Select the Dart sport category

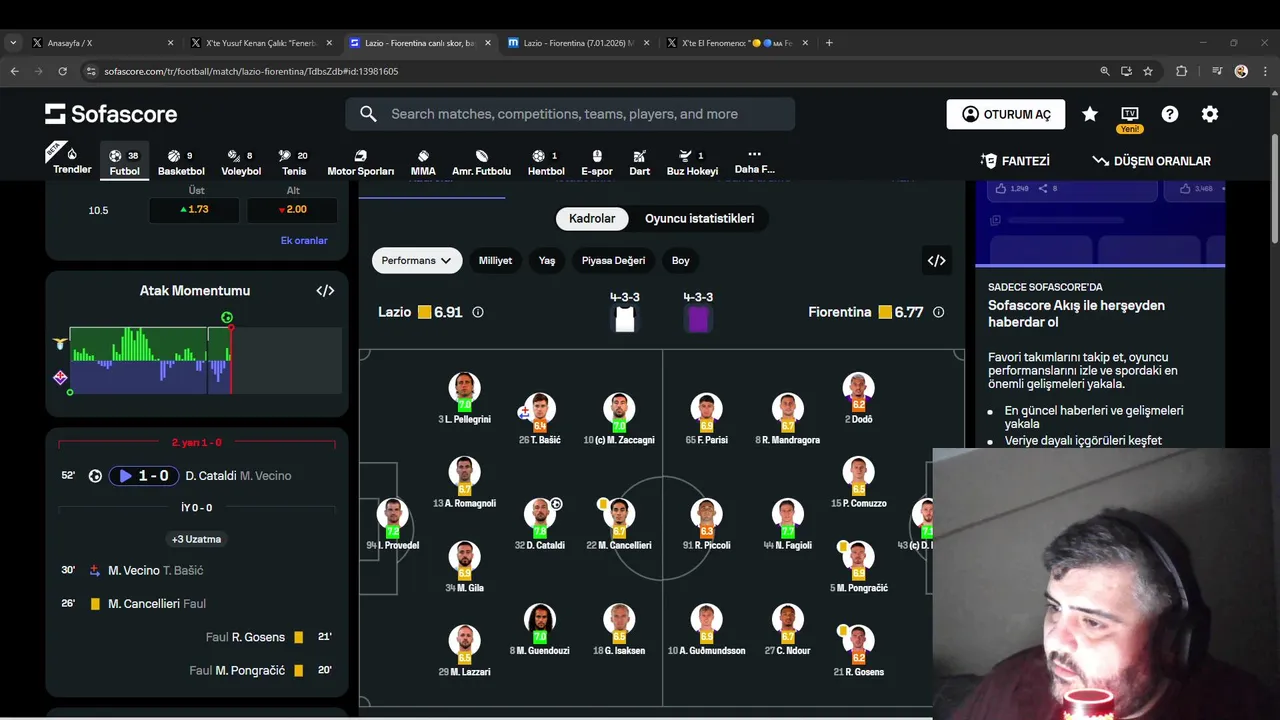pyautogui.click(x=640, y=162)
